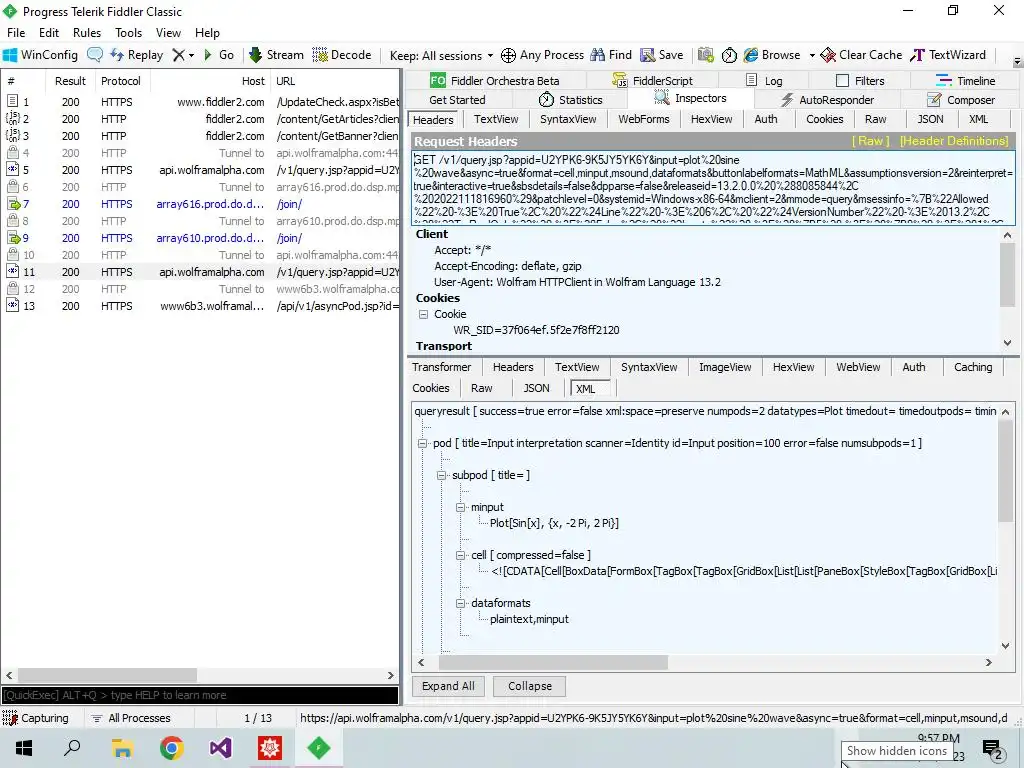Image resolution: width=1024 pixels, height=768 pixels.
Task: Collapse the Cookie node in request headers
Action: [x=423, y=314]
